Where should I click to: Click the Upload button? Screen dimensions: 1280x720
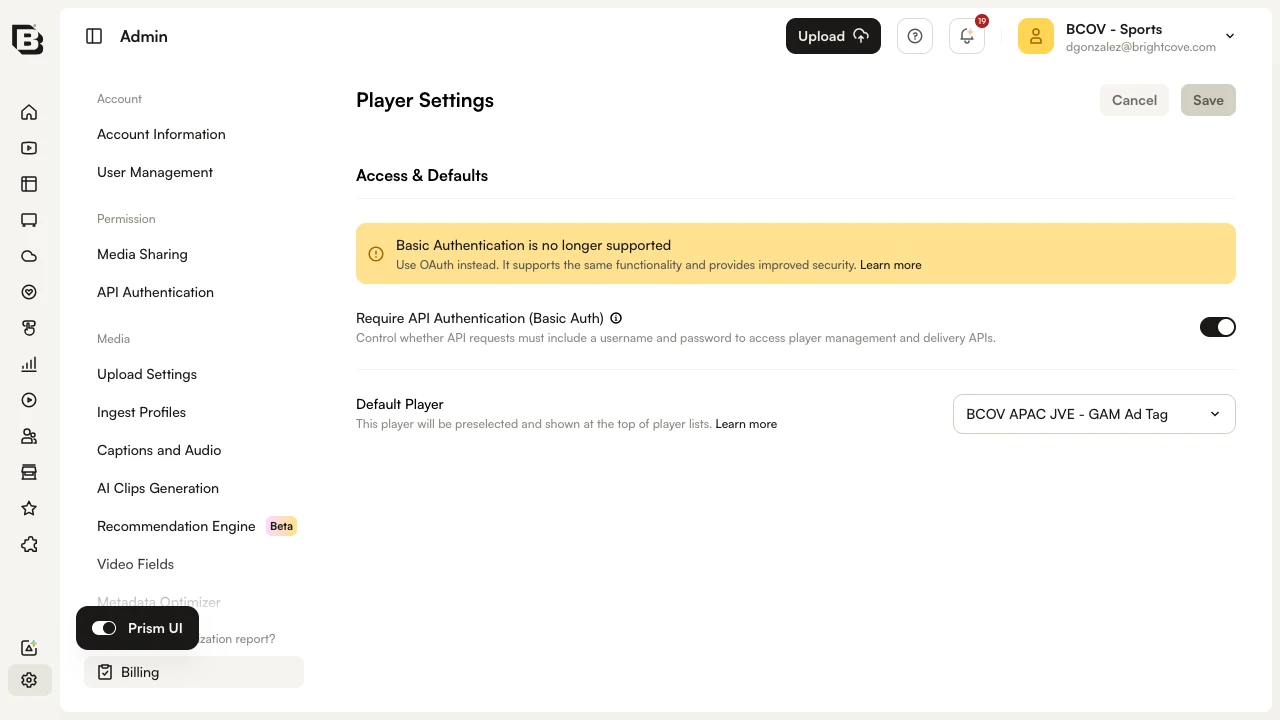pyautogui.click(x=833, y=36)
